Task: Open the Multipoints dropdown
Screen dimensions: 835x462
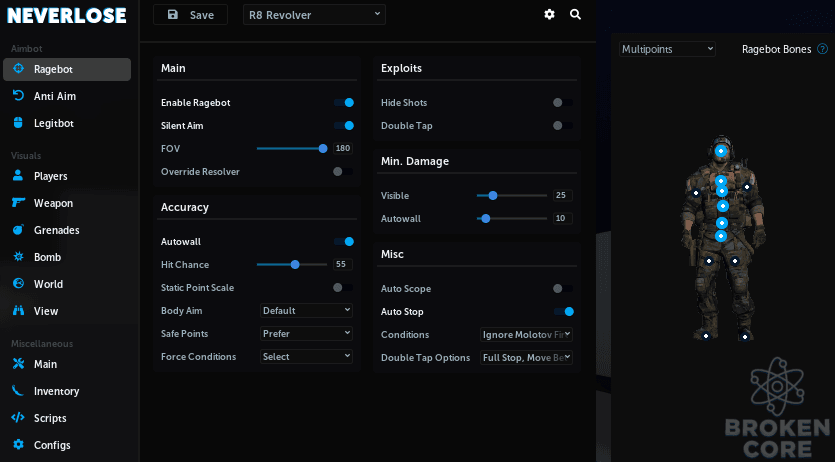Action: [667, 49]
